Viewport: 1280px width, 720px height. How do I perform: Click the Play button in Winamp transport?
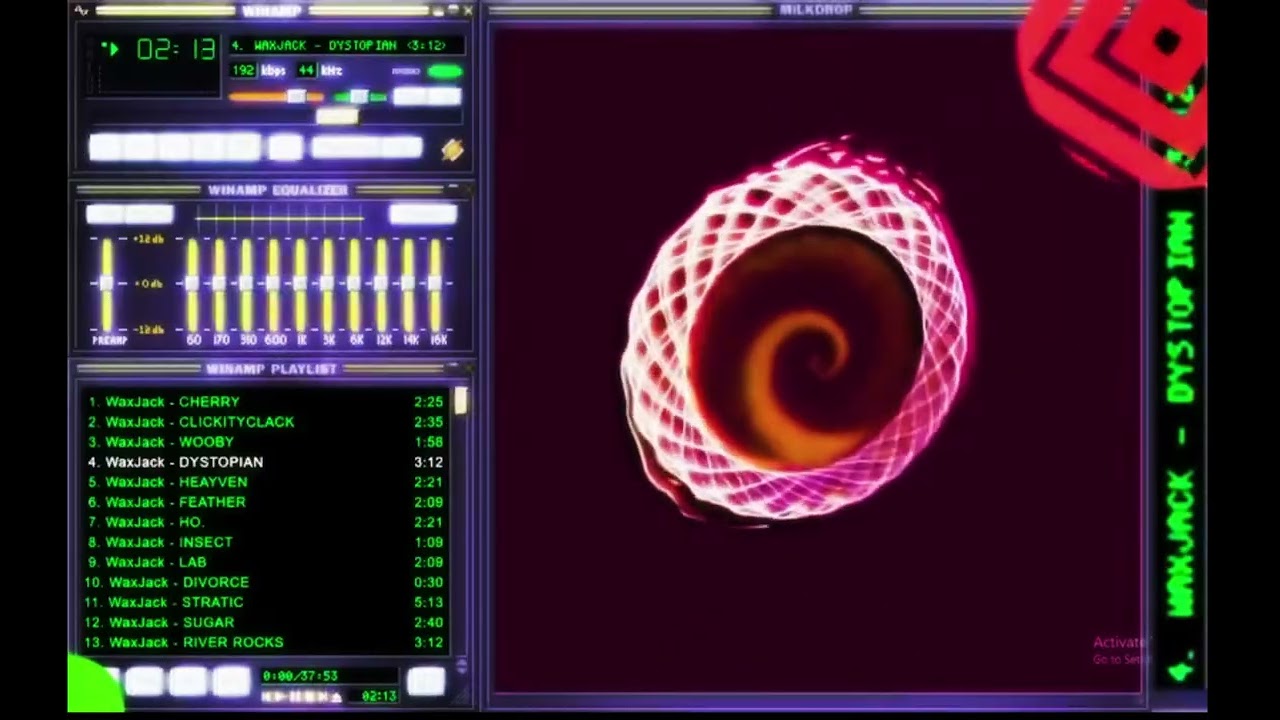(139, 148)
